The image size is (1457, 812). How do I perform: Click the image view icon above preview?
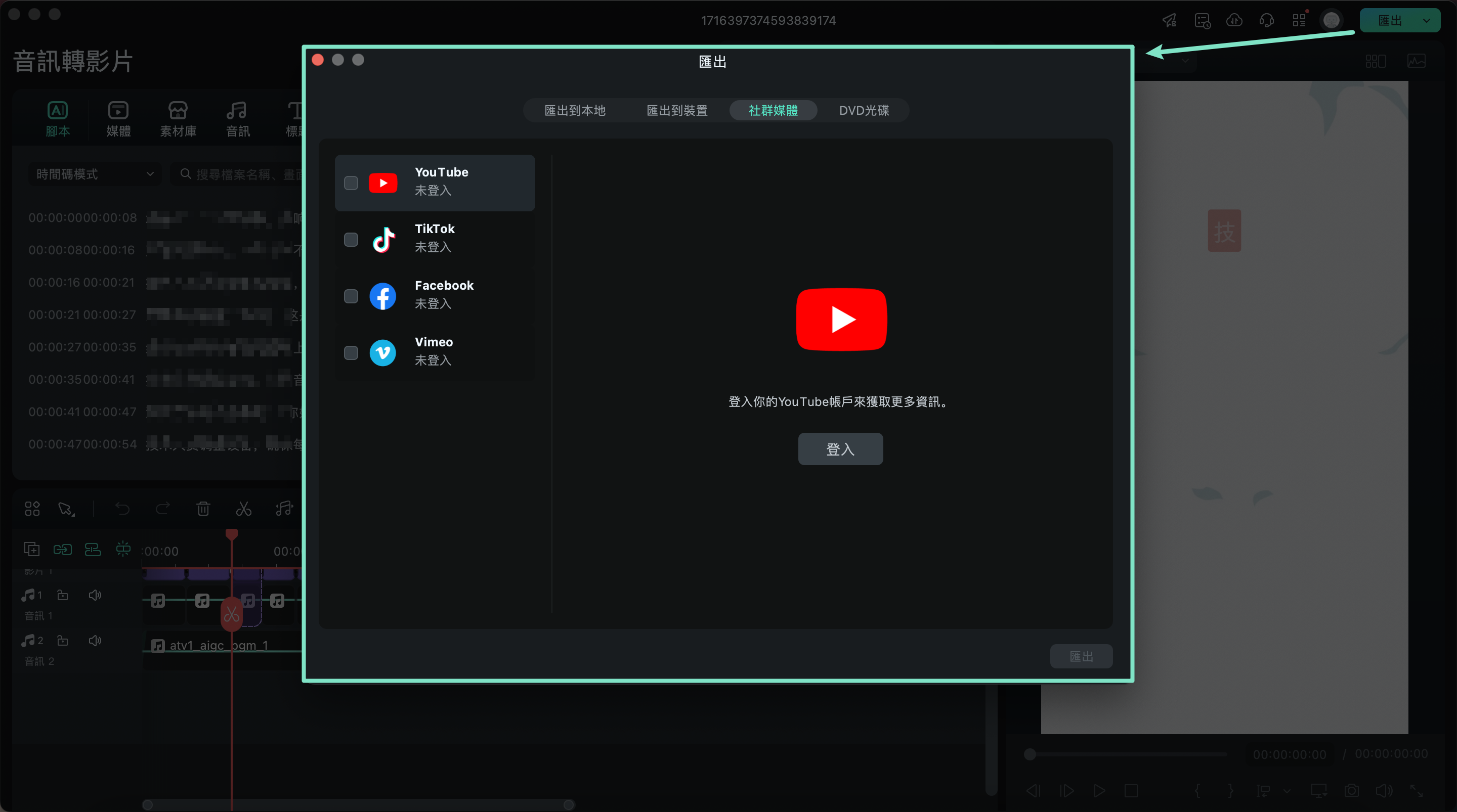pos(1417,61)
